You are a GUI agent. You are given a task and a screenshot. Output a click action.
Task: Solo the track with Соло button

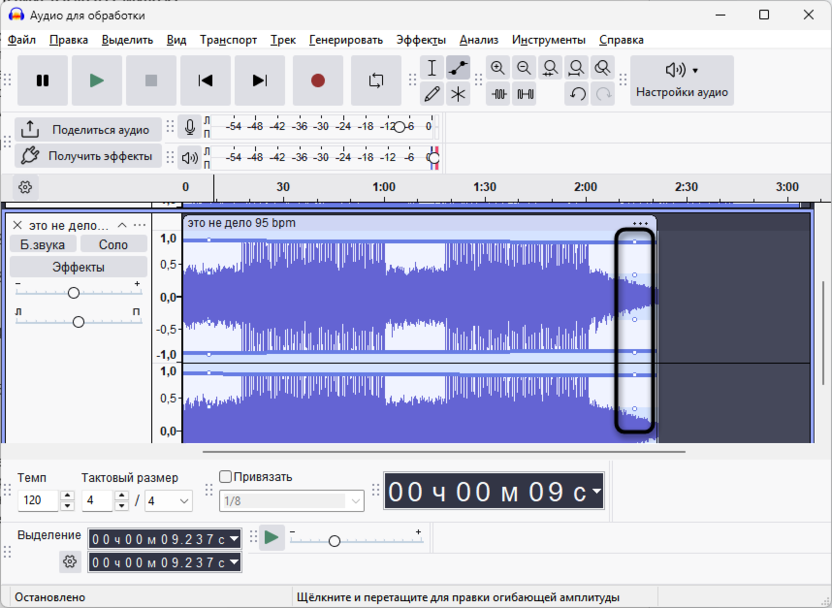pyautogui.click(x=113, y=244)
